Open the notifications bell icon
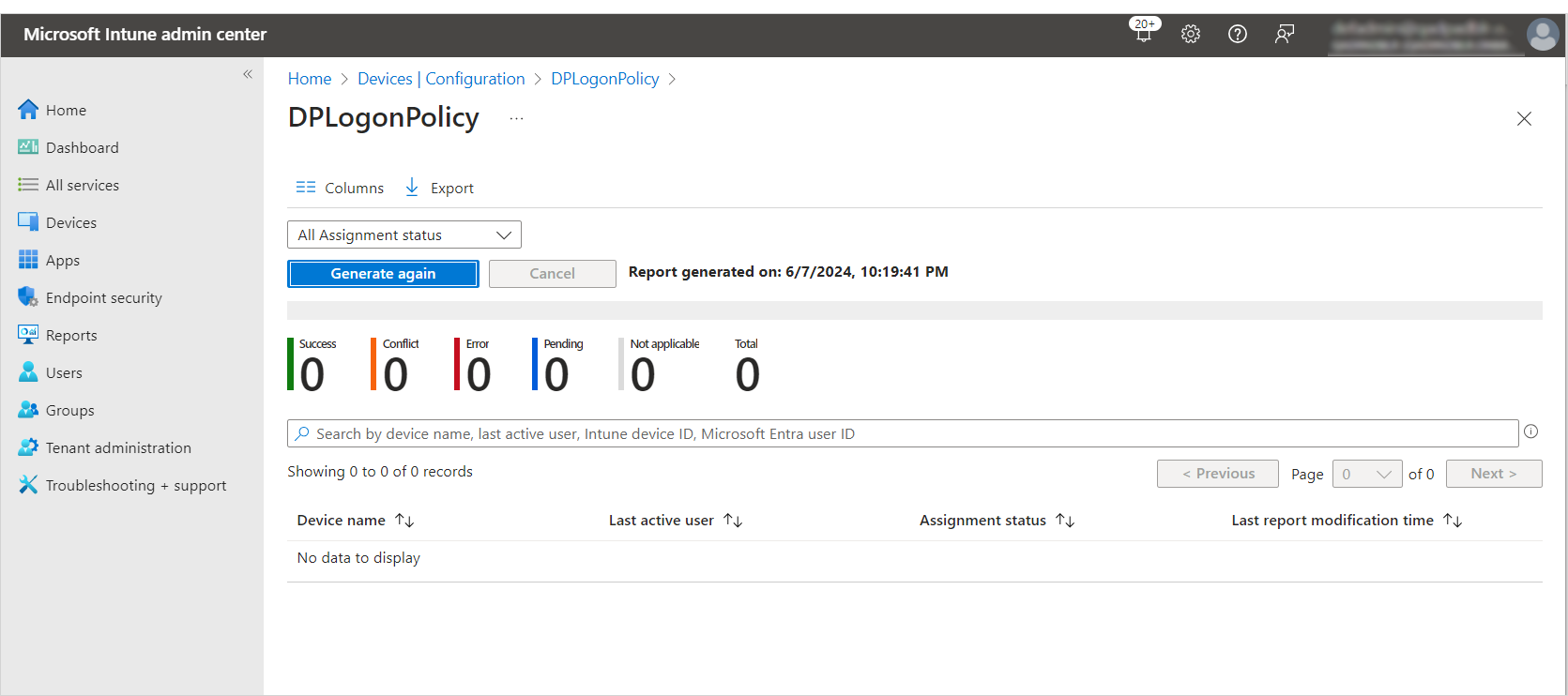Screen dimensions: 1568x696 point(1143,34)
